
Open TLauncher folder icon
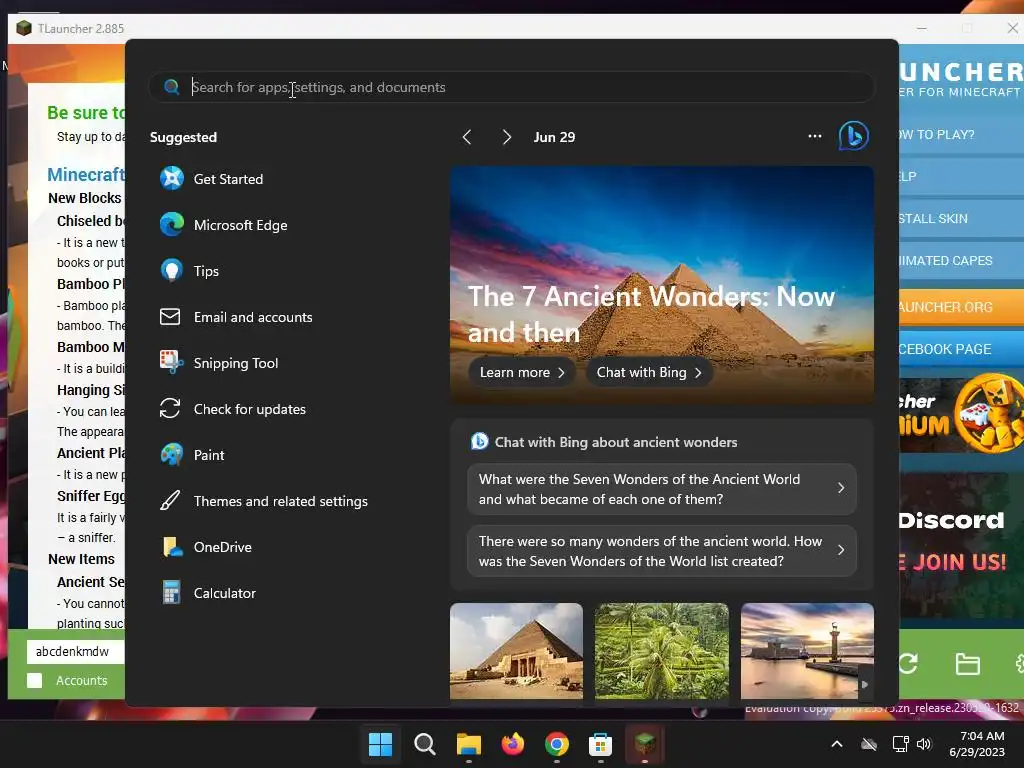967,664
